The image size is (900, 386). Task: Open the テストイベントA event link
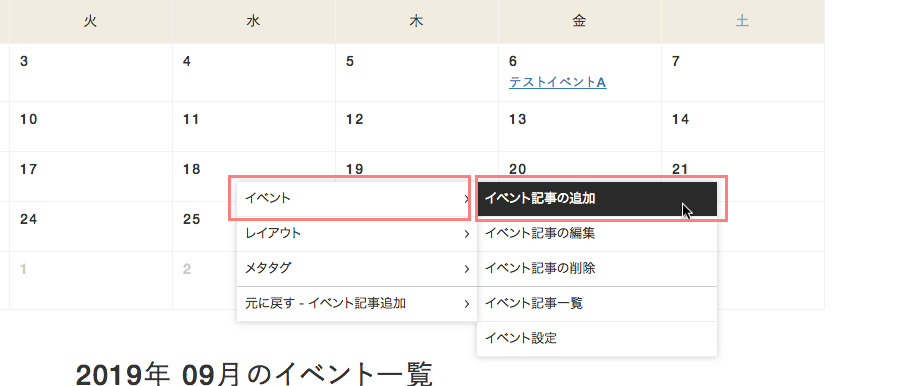(x=557, y=83)
